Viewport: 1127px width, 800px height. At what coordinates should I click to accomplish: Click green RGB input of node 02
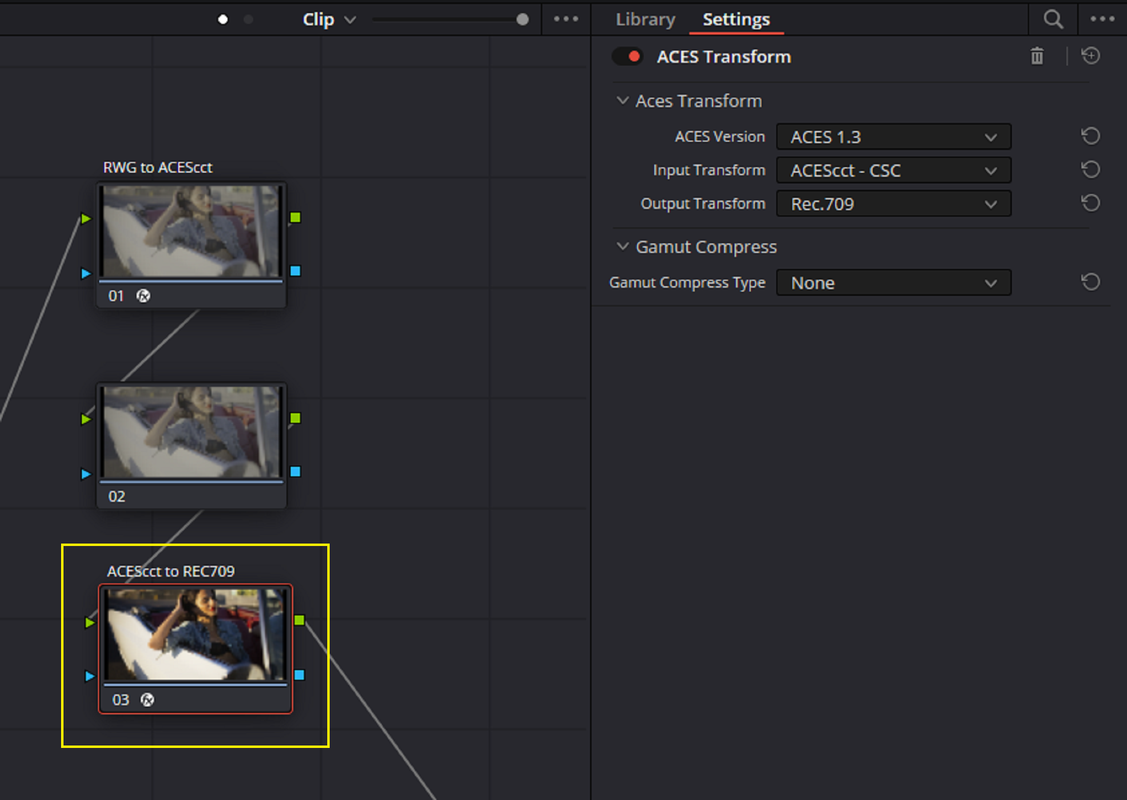click(x=86, y=419)
